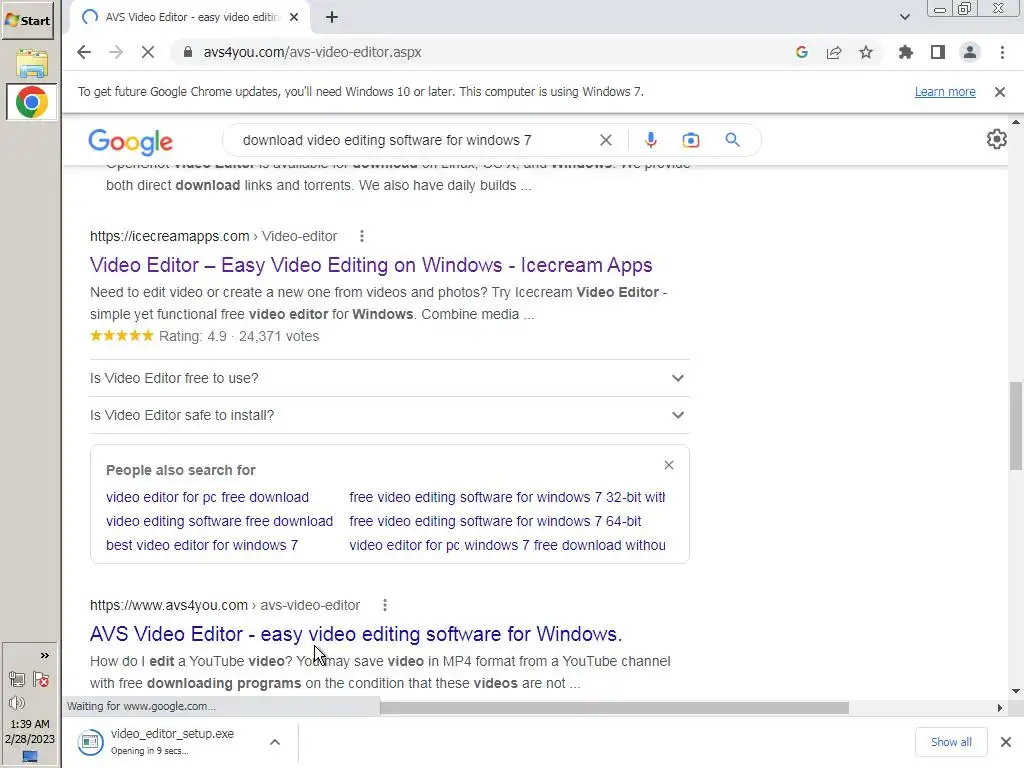Open the Chrome three-dot menu
Screen dimensions: 1024x768
1002,52
